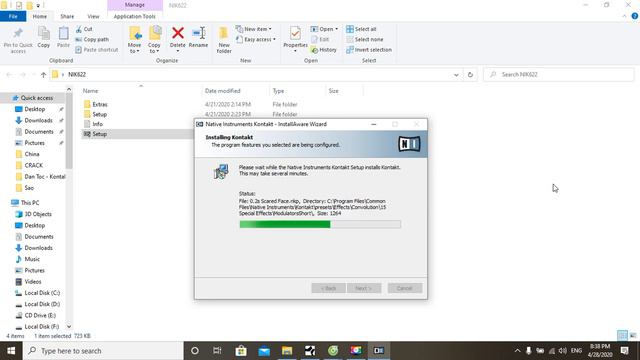Click the Manage contextual tab

point(135,5)
